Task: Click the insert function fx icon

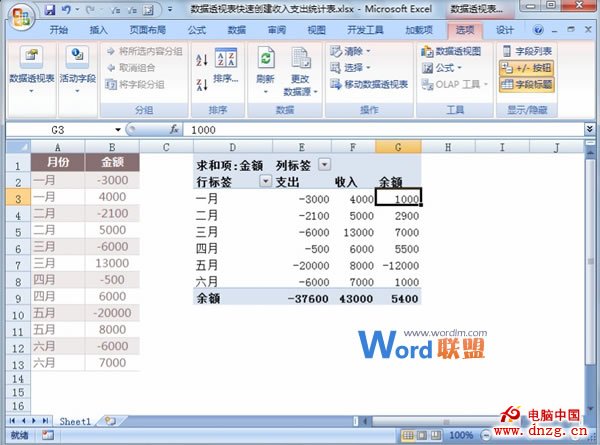Action: 174,130
